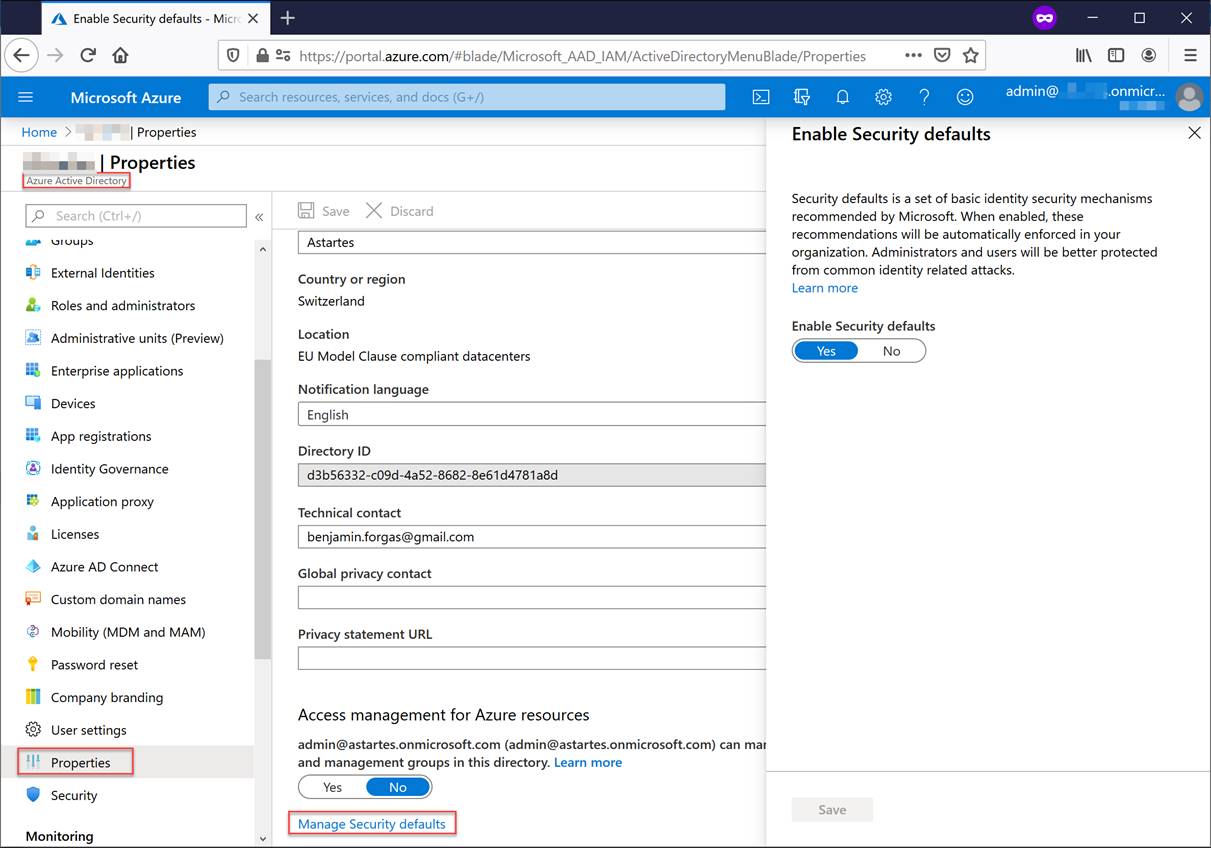
Task: Open the Azure portal hamburger menu
Action: pos(26,97)
